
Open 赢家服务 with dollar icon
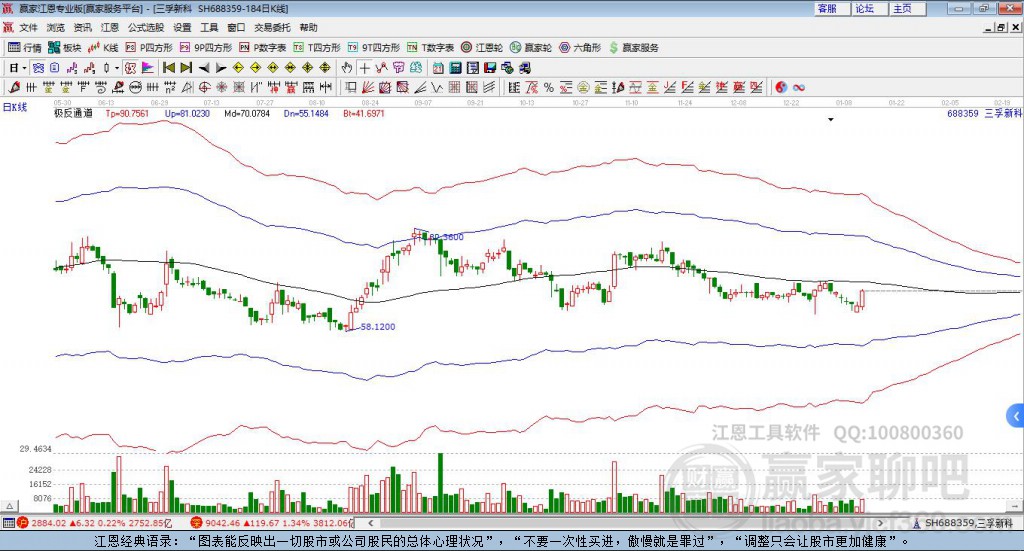click(x=634, y=48)
